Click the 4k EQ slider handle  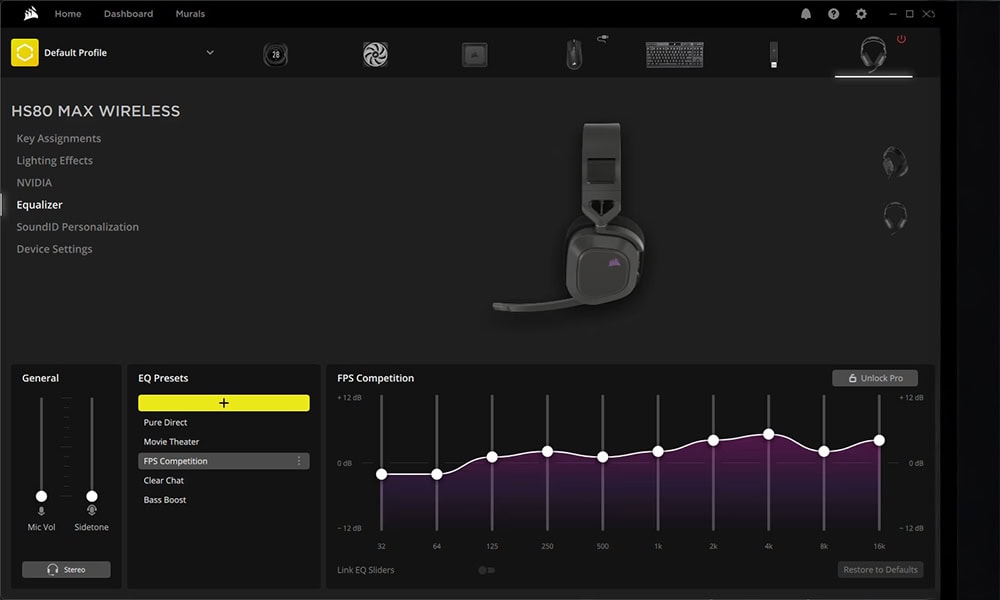point(768,434)
